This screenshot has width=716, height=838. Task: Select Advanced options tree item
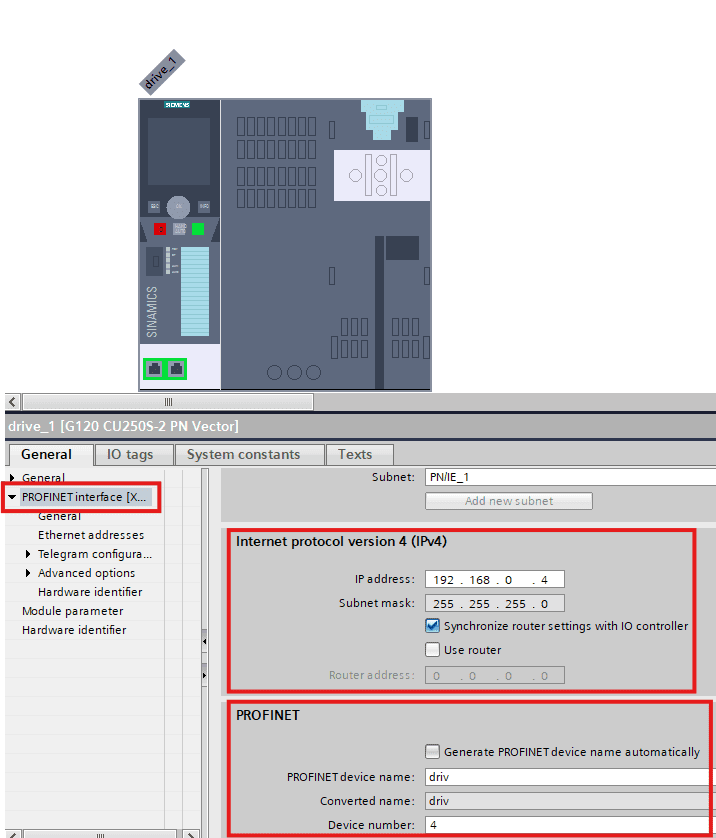pos(87,573)
